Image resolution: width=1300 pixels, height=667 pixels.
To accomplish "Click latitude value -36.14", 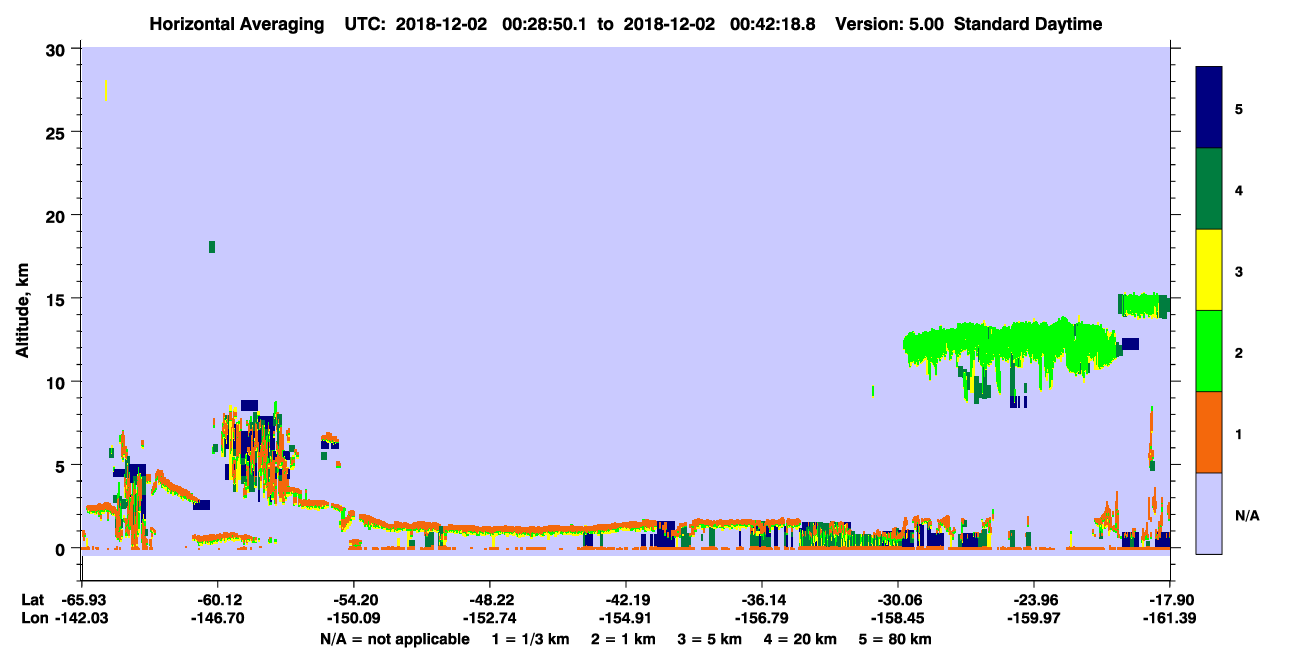I will pos(762,600).
